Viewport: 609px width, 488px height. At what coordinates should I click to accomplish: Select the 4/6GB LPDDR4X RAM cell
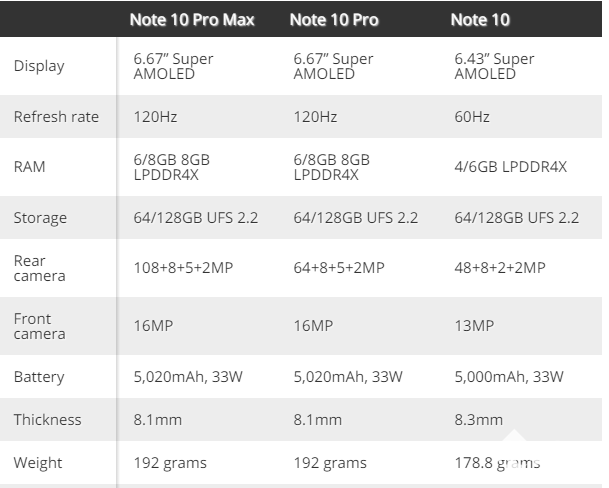[510, 167]
